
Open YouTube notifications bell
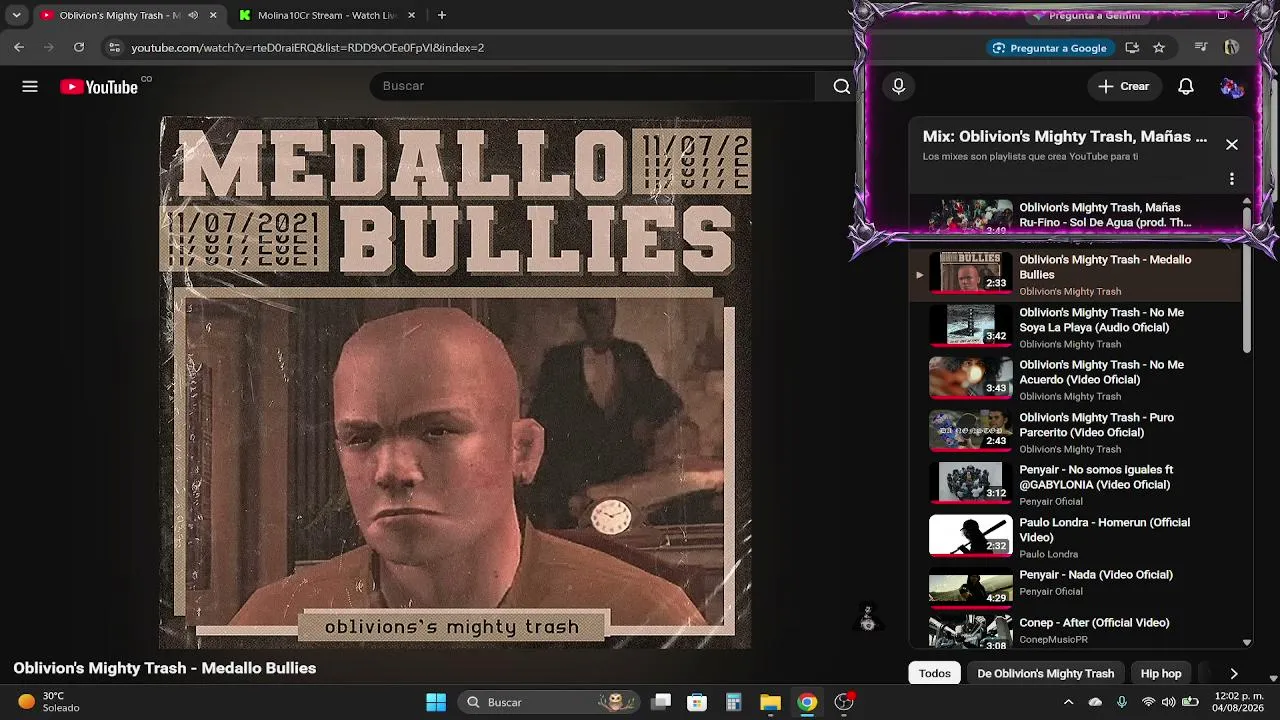tap(1185, 87)
